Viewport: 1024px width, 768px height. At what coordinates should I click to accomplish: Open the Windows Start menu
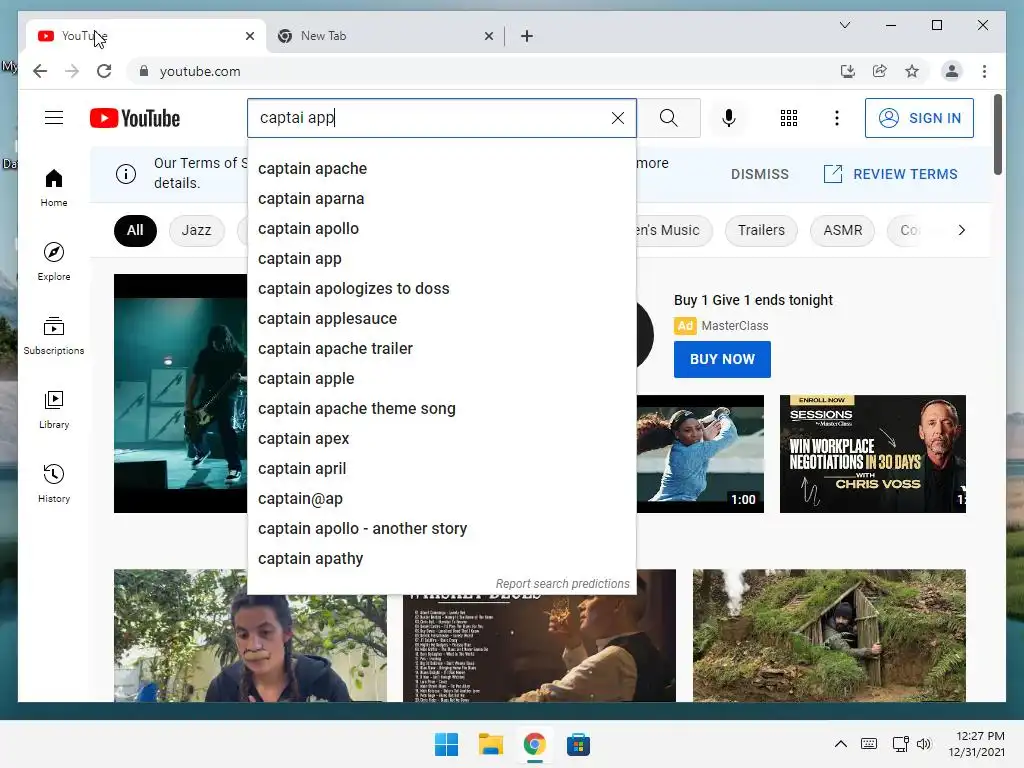point(447,744)
